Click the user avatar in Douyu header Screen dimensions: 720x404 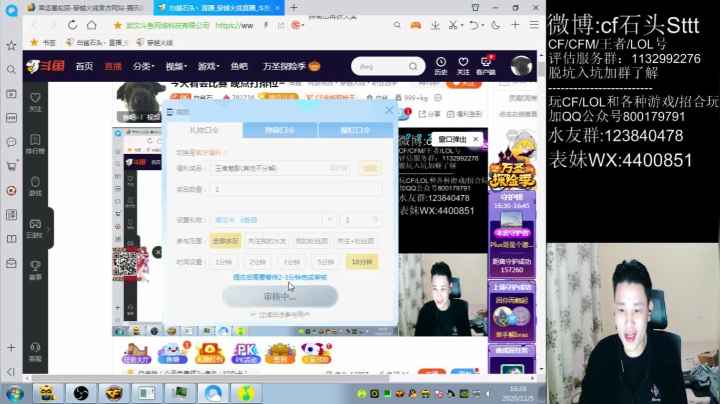(x=521, y=66)
